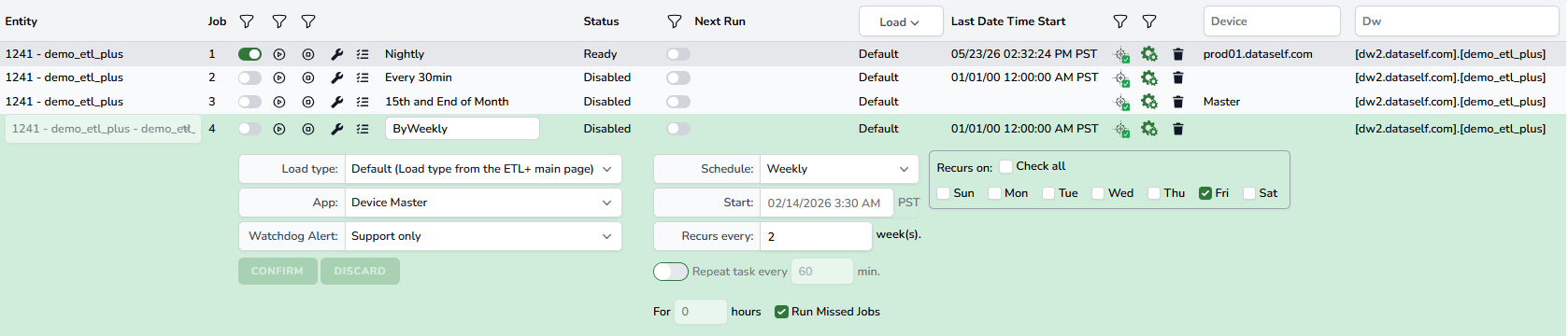
Task: Open the App dropdown showing Device Master
Action: pos(483,203)
